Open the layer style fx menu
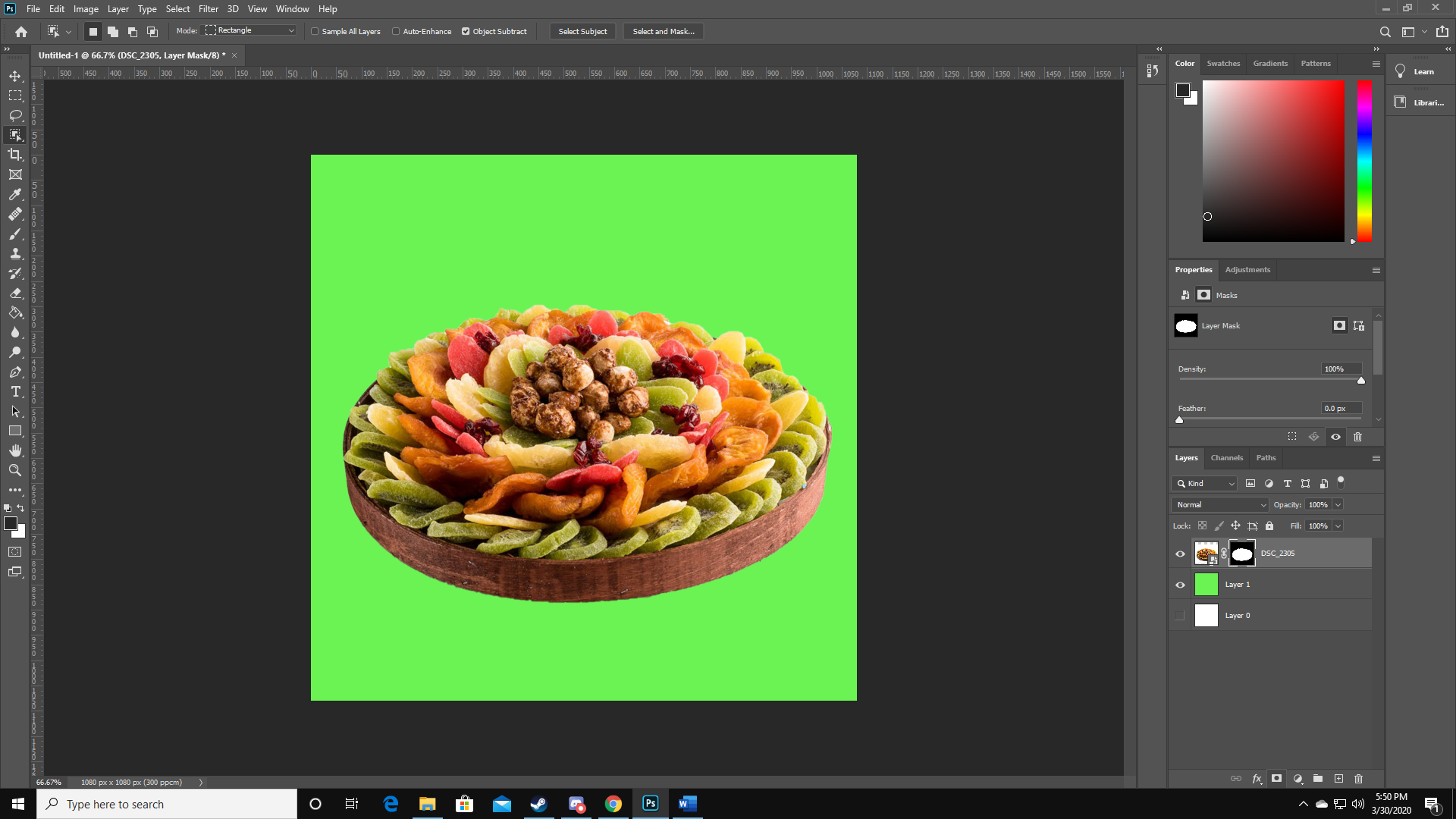 click(1257, 779)
